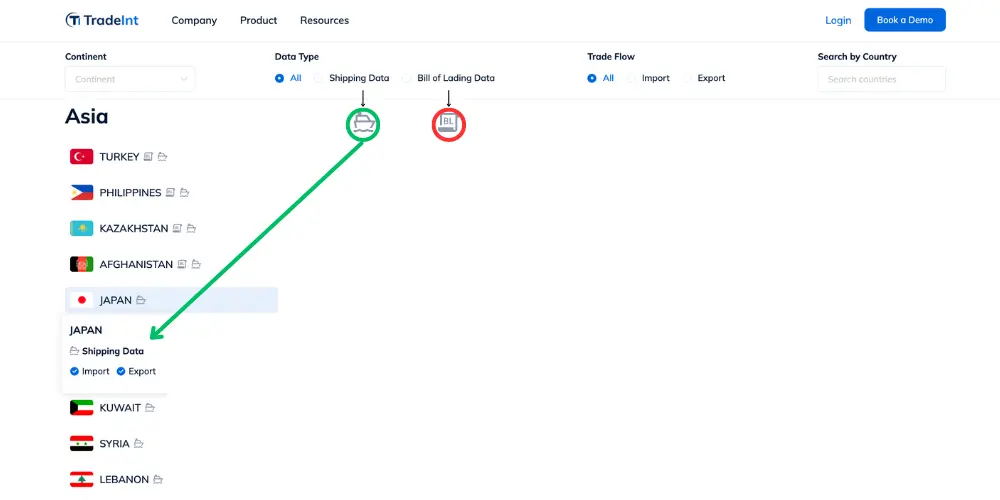Select the Trade Flow All radio
The width and height of the screenshot is (1000, 500).
coord(592,78)
